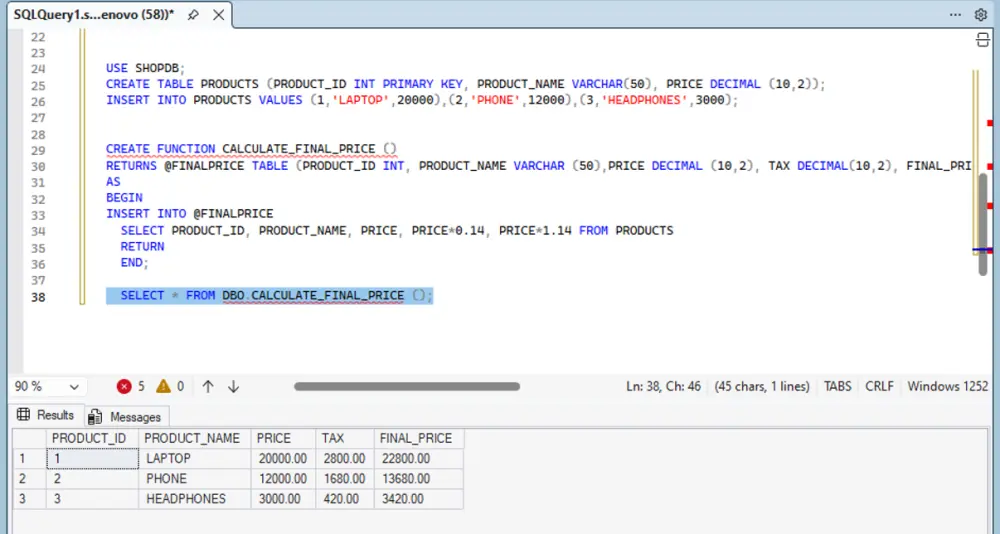
Task: Pin the SQLQuery1 tab
Action: pyautogui.click(x=193, y=15)
